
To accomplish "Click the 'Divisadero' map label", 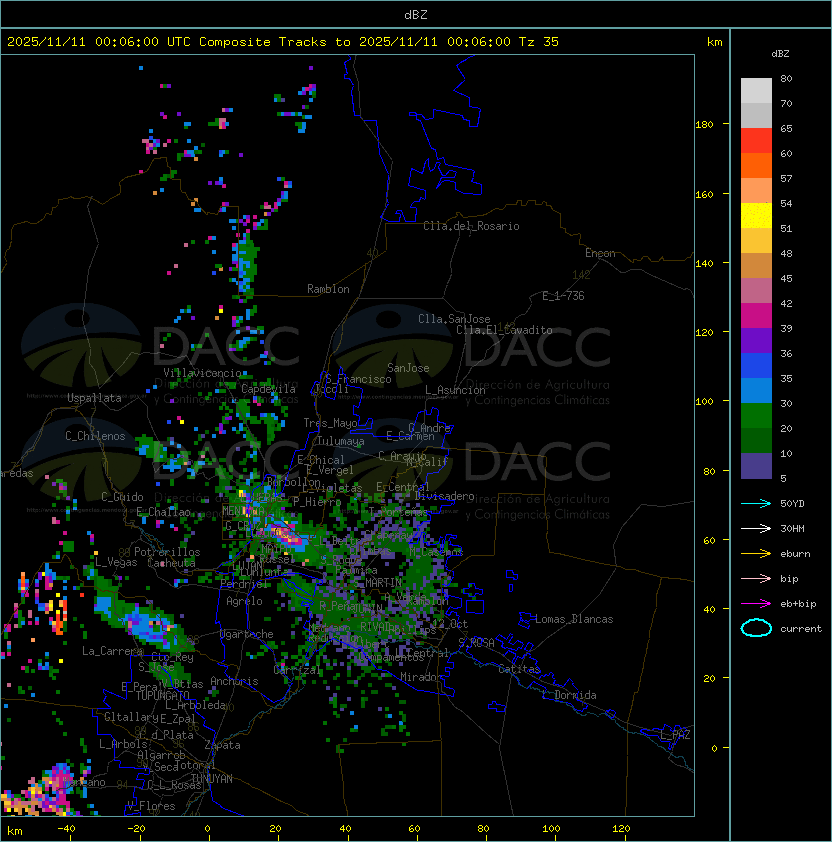I will [x=445, y=496].
